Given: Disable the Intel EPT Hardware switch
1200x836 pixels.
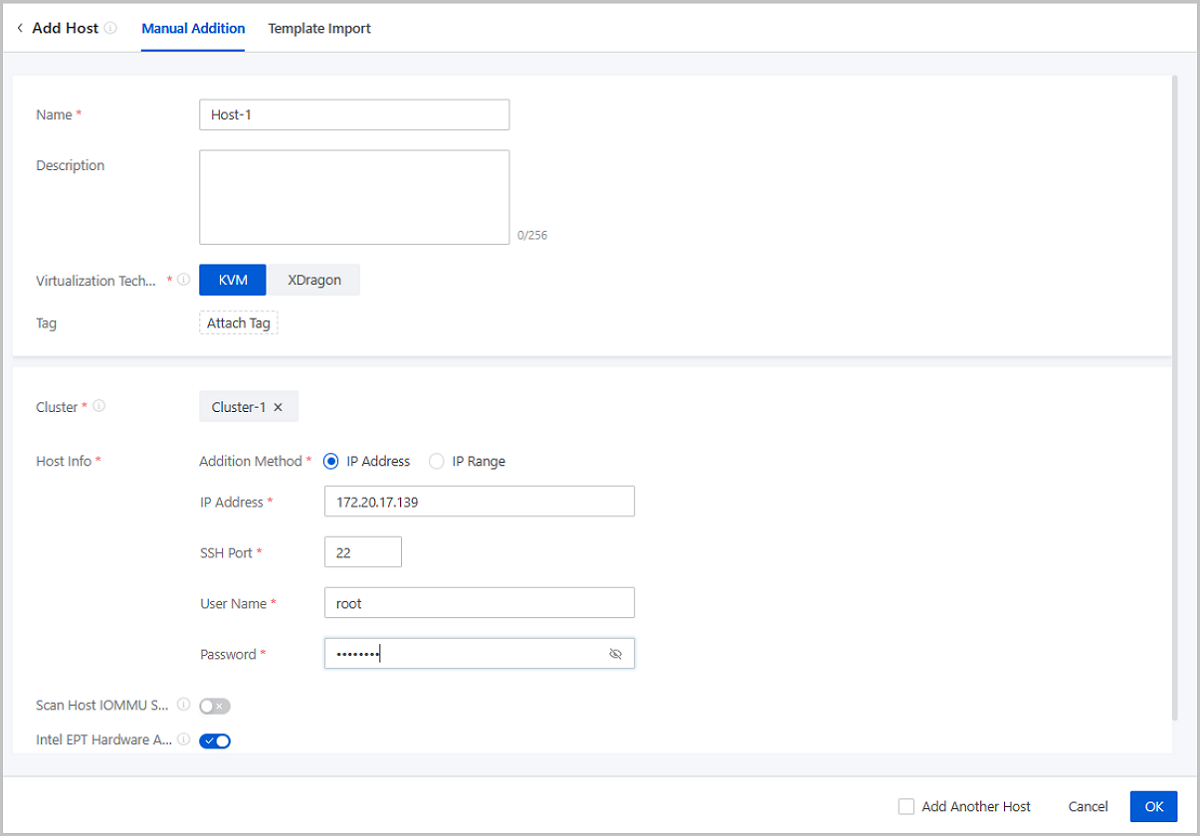Looking at the screenshot, I should point(215,741).
